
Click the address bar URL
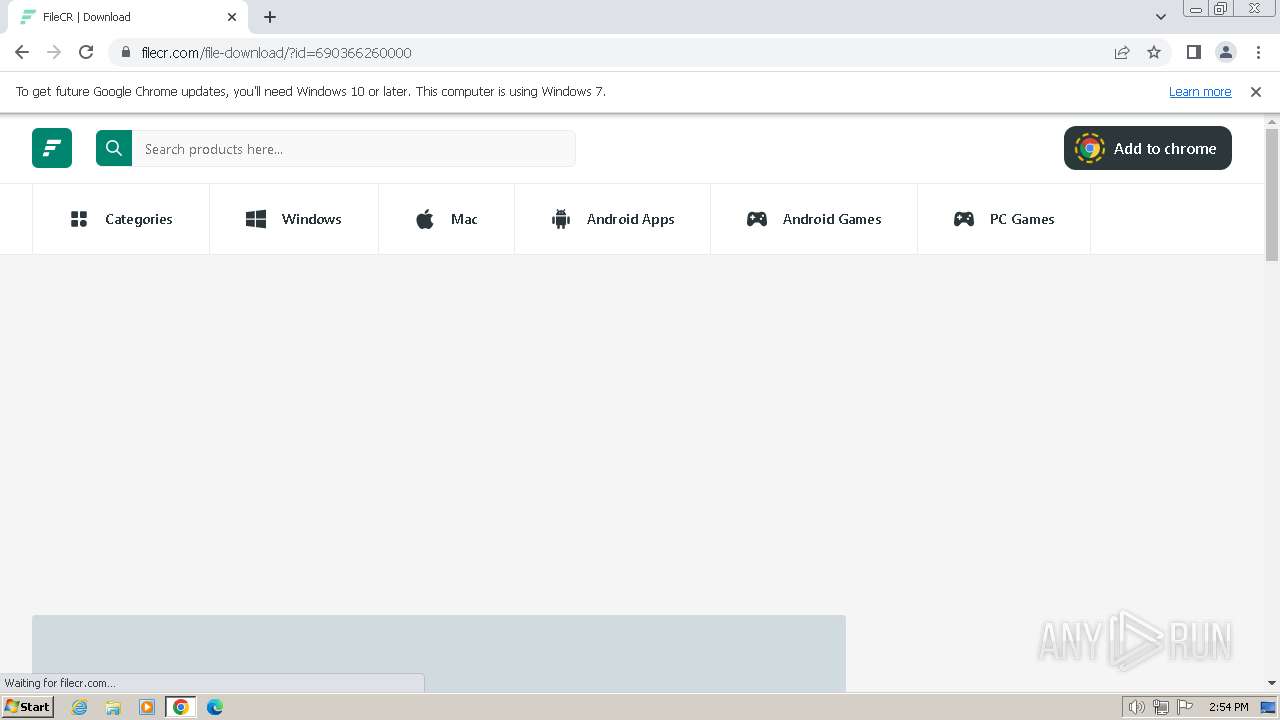coord(276,53)
